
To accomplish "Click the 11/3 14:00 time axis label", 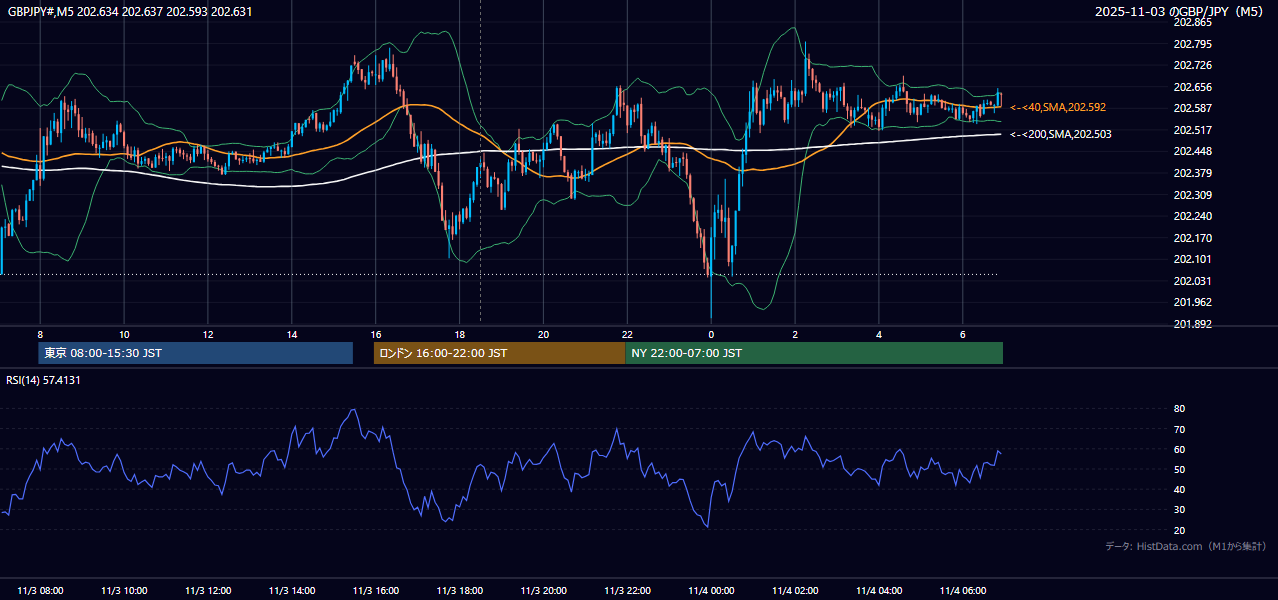I will [292, 590].
